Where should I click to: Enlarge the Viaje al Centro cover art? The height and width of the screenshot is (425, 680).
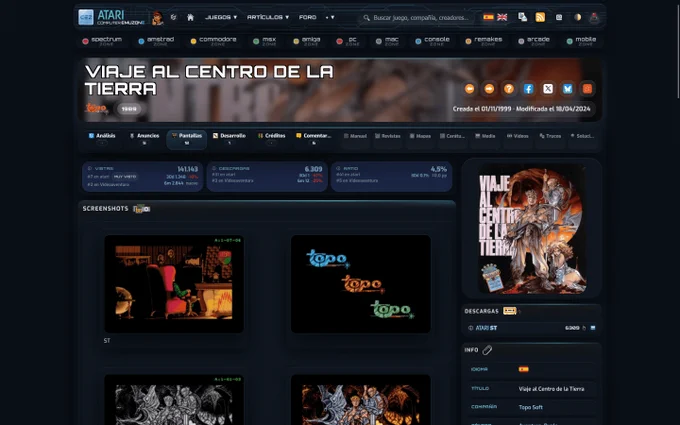click(532, 229)
